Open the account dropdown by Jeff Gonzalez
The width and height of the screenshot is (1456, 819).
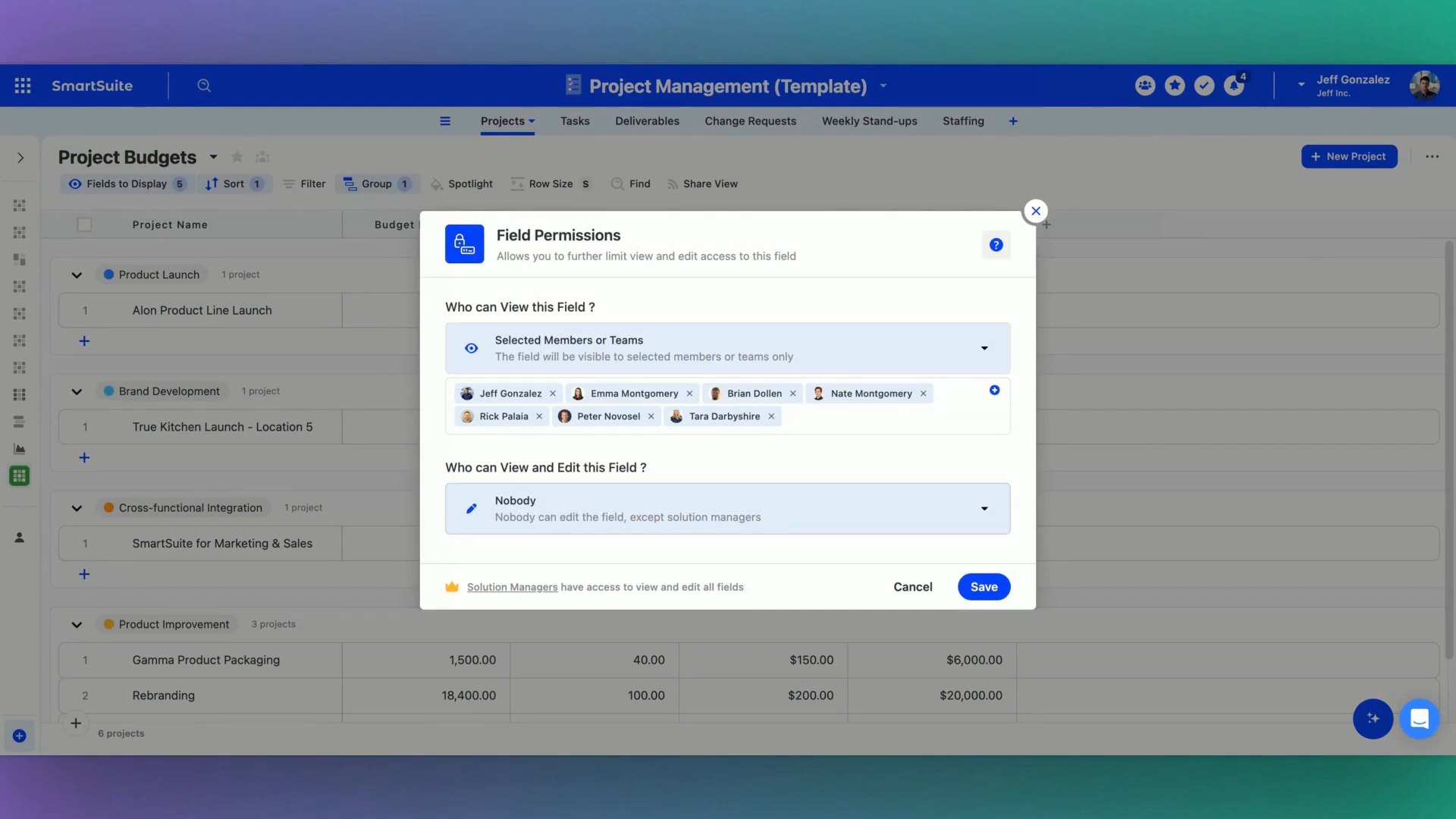tap(1301, 85)
